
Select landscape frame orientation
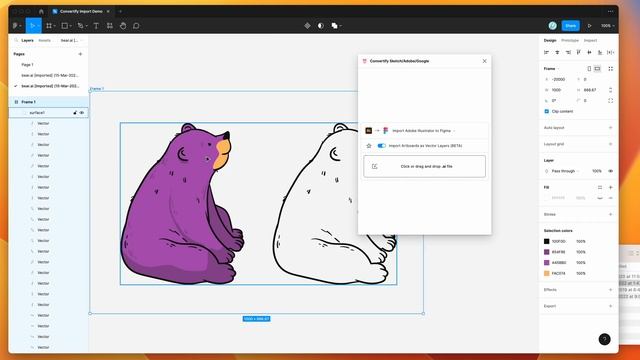pos(597,69)
